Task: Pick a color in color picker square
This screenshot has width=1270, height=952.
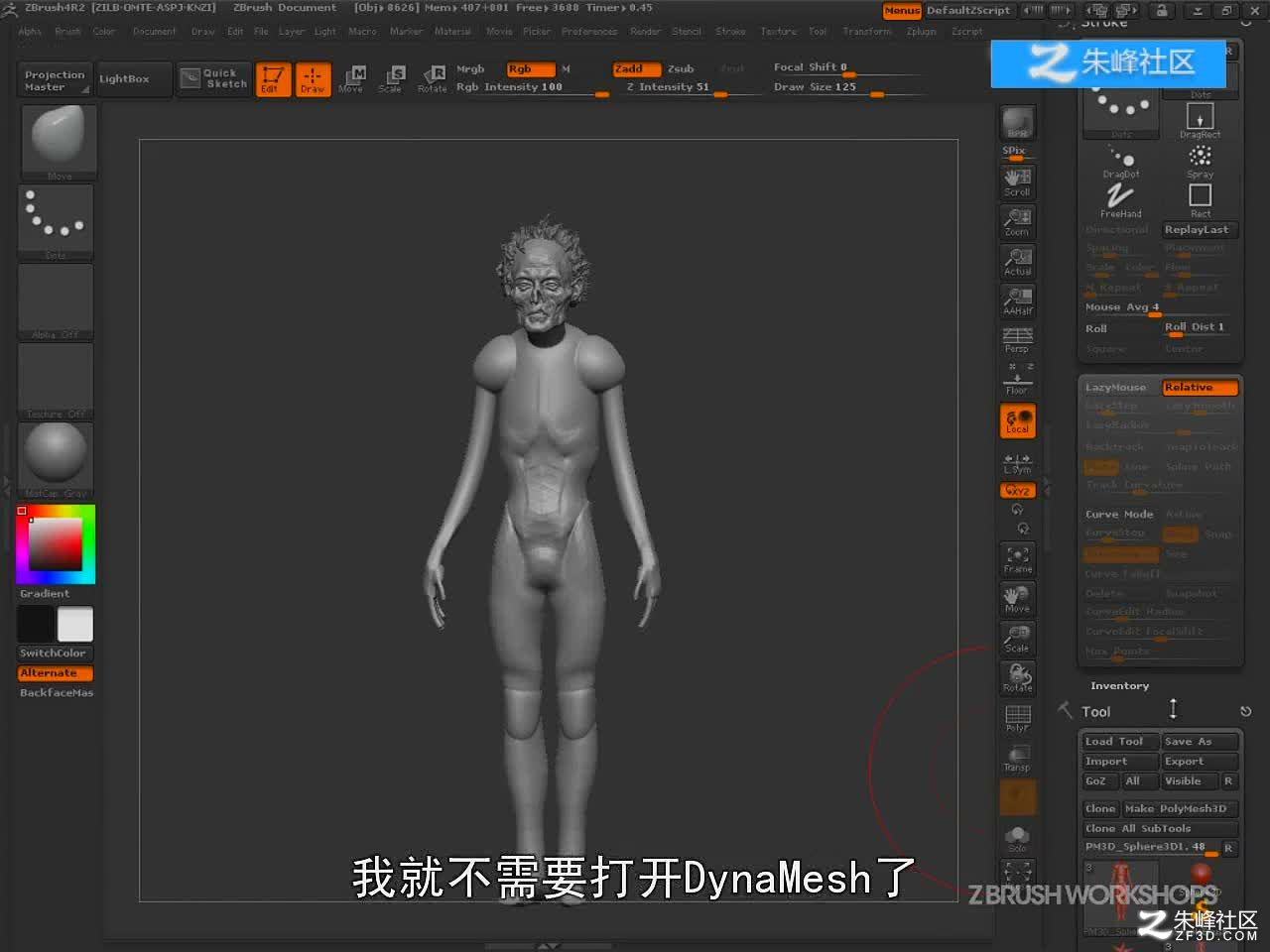Action: [x=55, y=543]
